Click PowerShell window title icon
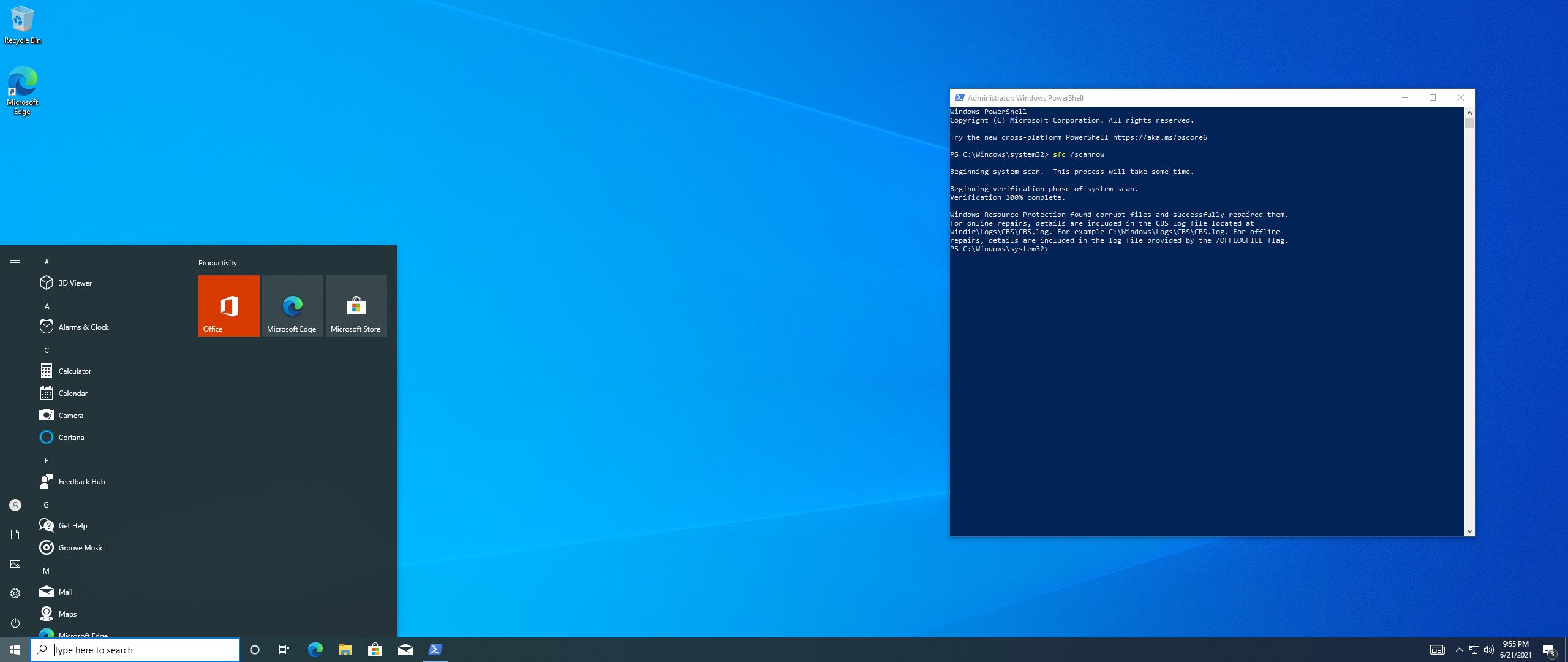 [x=960, y=97]
